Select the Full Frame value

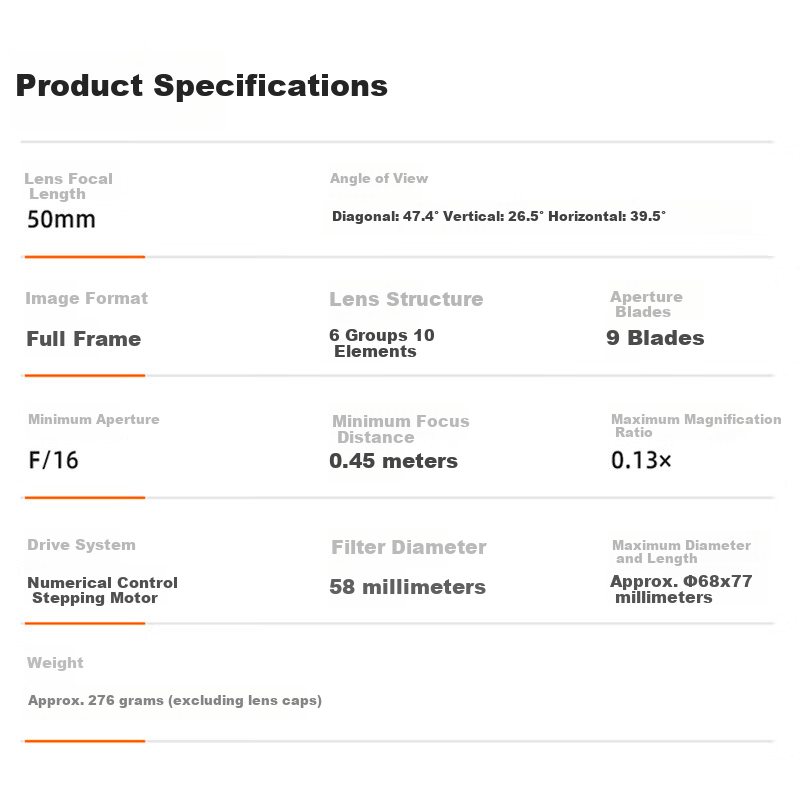[83, 339]
